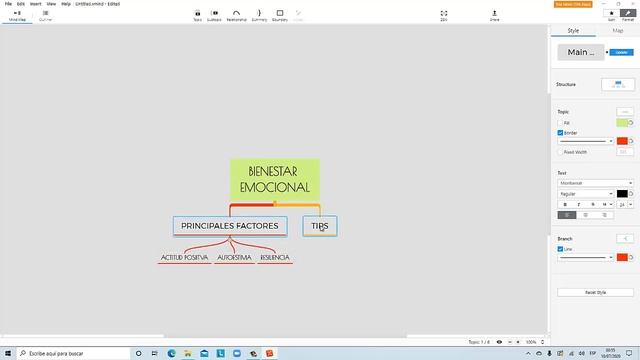
Task: Select the TIPS topic
Action: pyautogui.click(x=320, y=226)
